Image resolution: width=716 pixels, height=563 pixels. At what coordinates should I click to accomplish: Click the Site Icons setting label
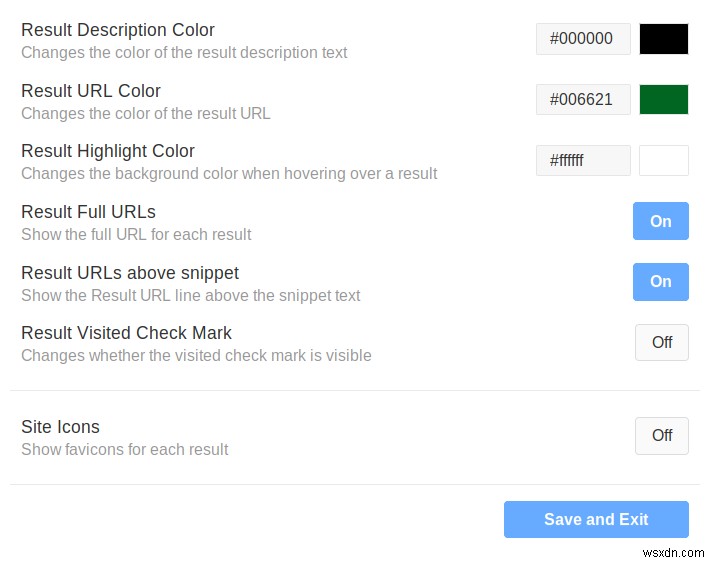60,427
